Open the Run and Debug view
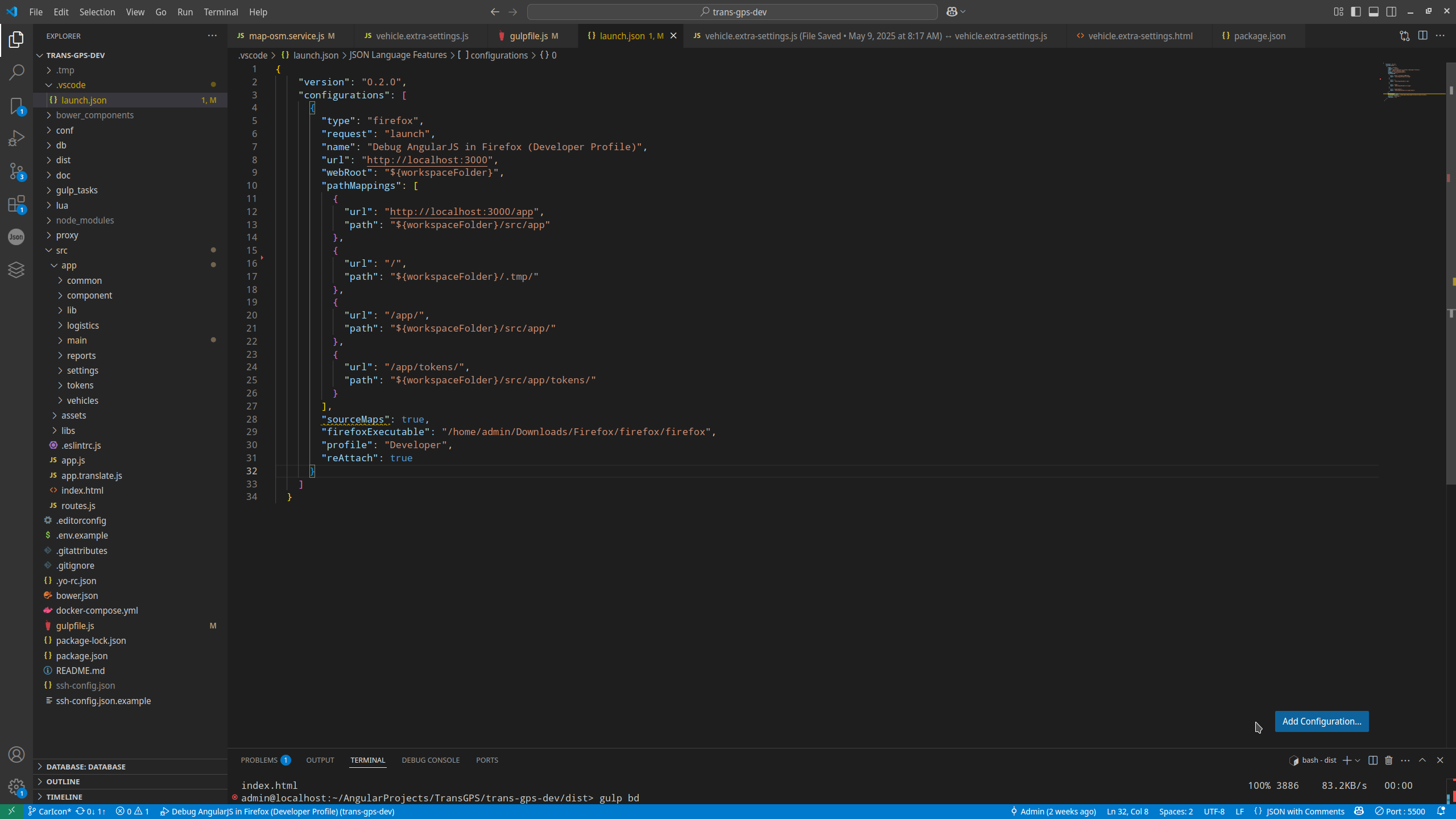 tap(16, 138)
